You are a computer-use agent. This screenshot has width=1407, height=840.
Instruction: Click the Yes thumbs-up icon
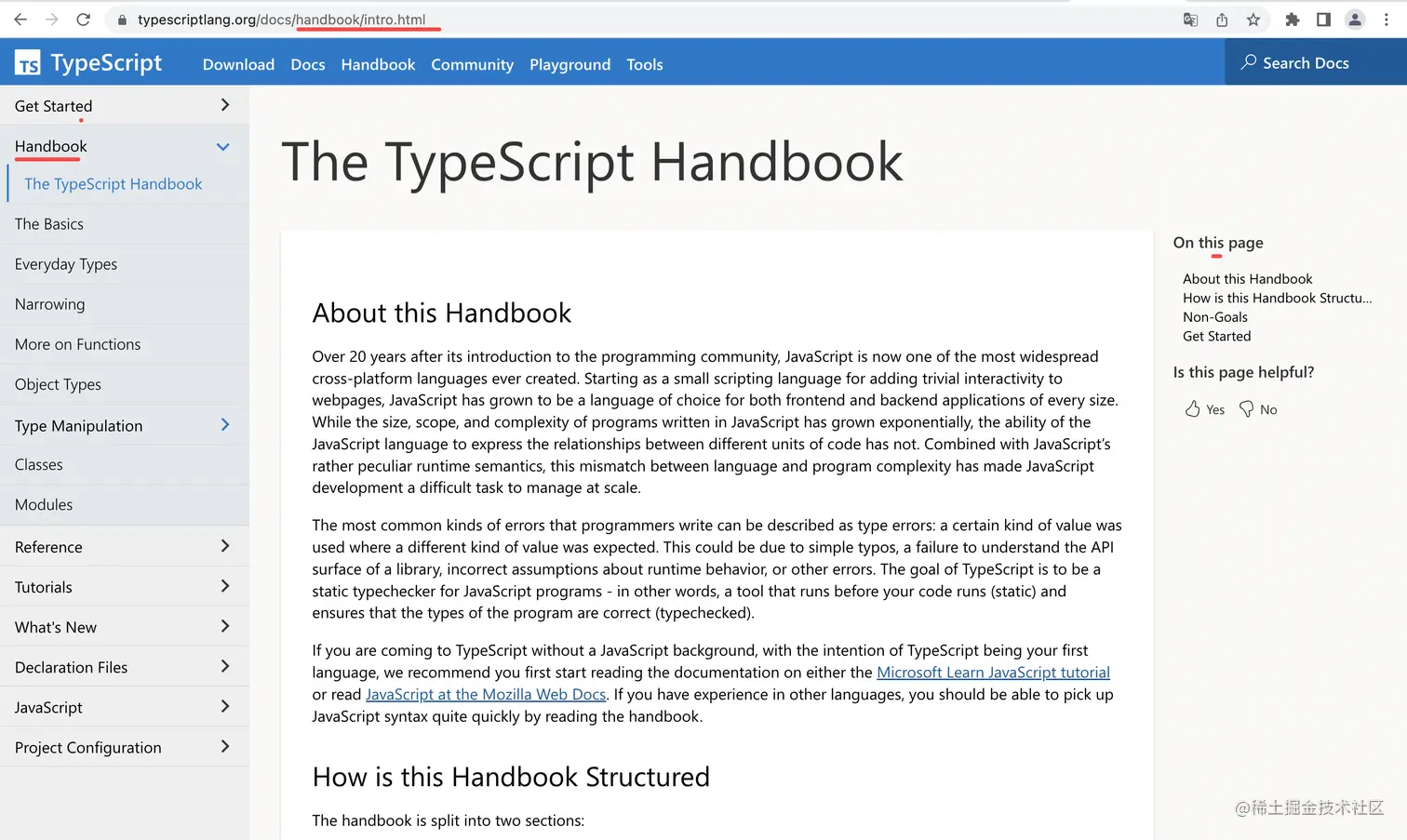coord(1192,408)
